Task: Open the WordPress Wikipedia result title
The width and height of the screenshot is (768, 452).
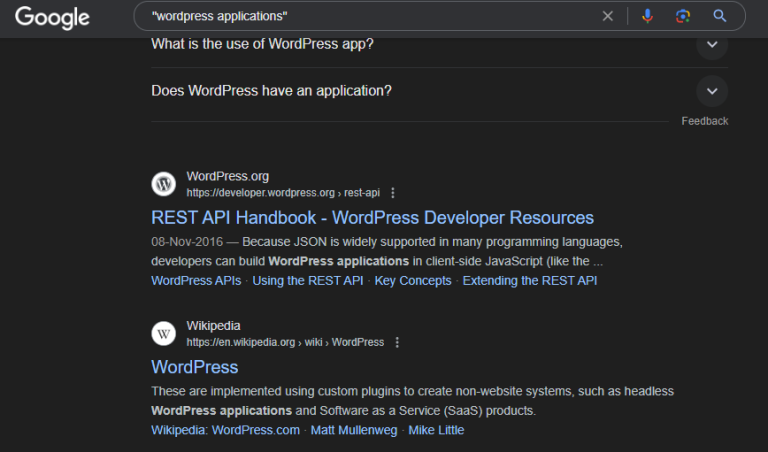Action: click(194, 367)
